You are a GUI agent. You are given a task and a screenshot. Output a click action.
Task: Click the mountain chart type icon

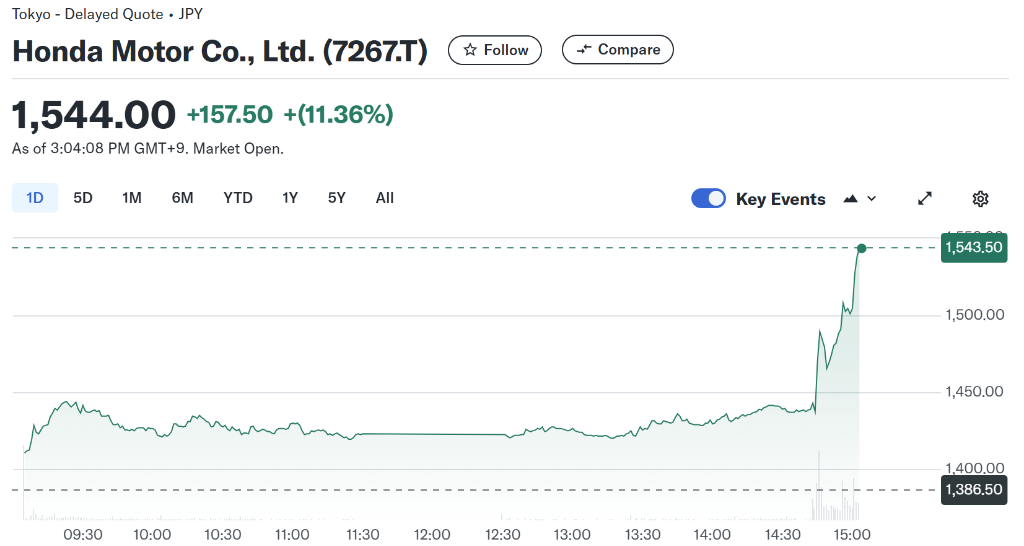pos(851,198)
